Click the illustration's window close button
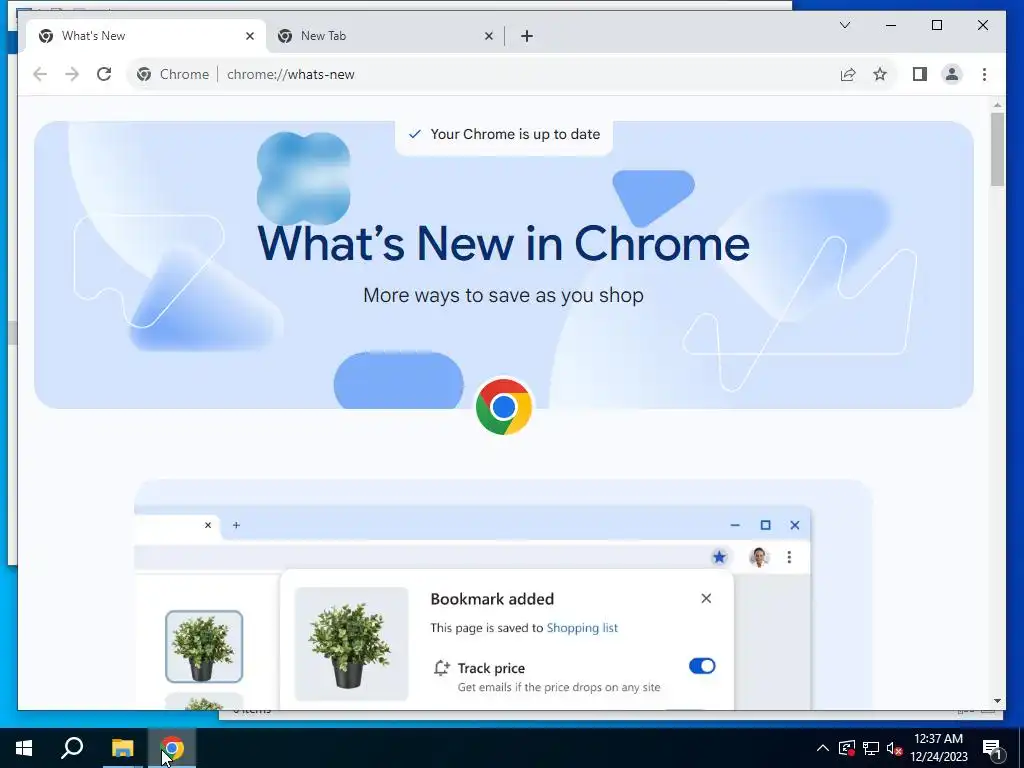The width and height of the screenshot is (1024, 768). tap(795, 525)
